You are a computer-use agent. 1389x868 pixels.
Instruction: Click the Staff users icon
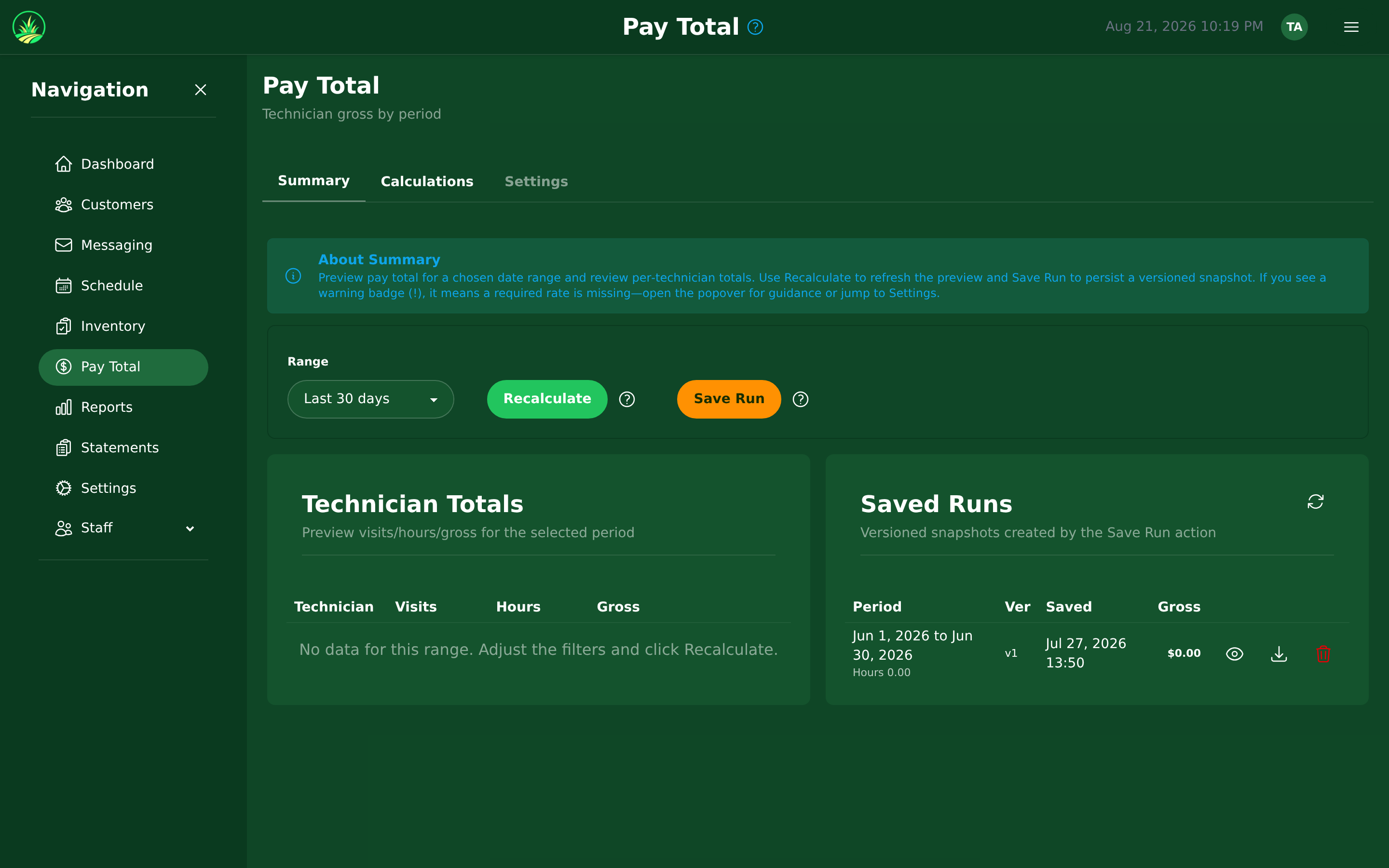point(63,528)
